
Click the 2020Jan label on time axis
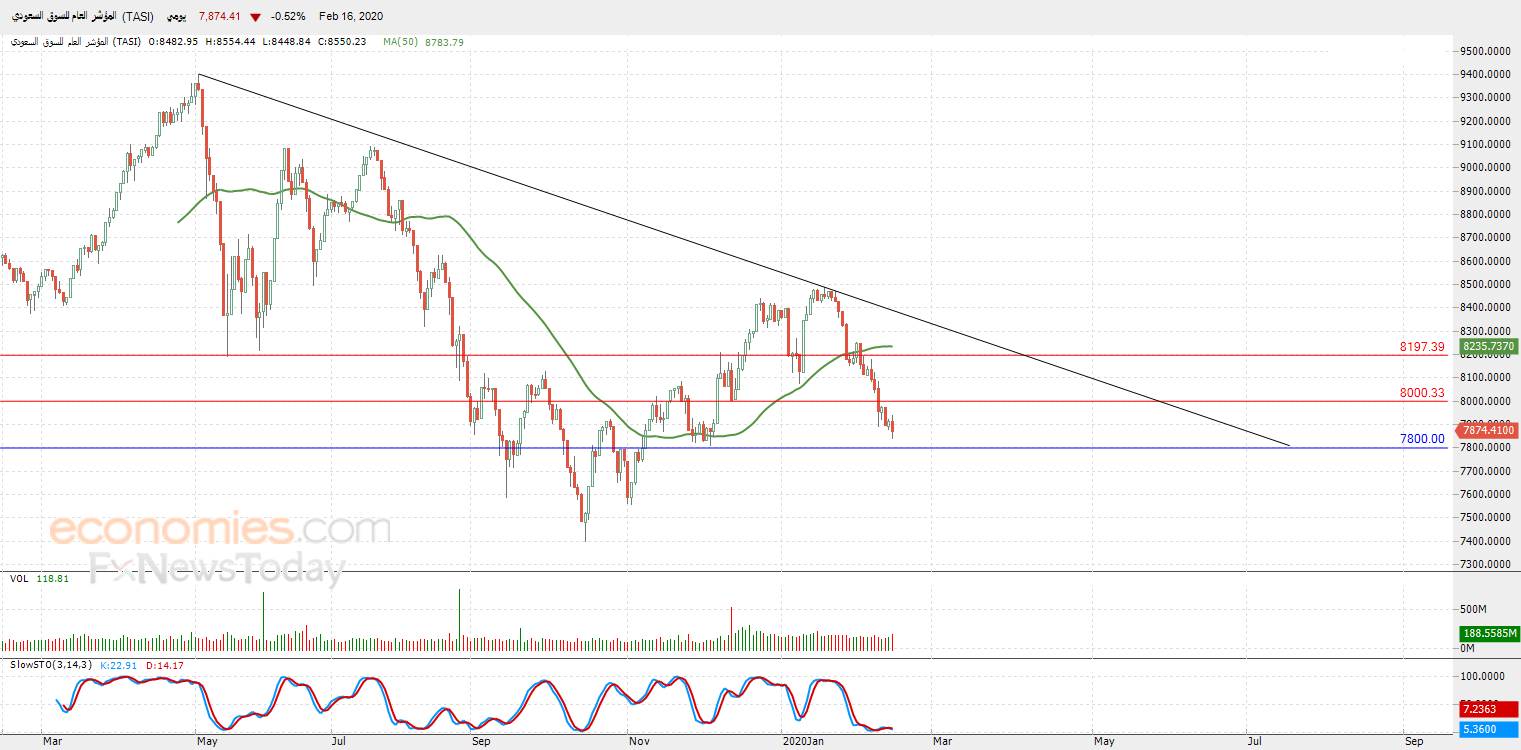[803, 742]
